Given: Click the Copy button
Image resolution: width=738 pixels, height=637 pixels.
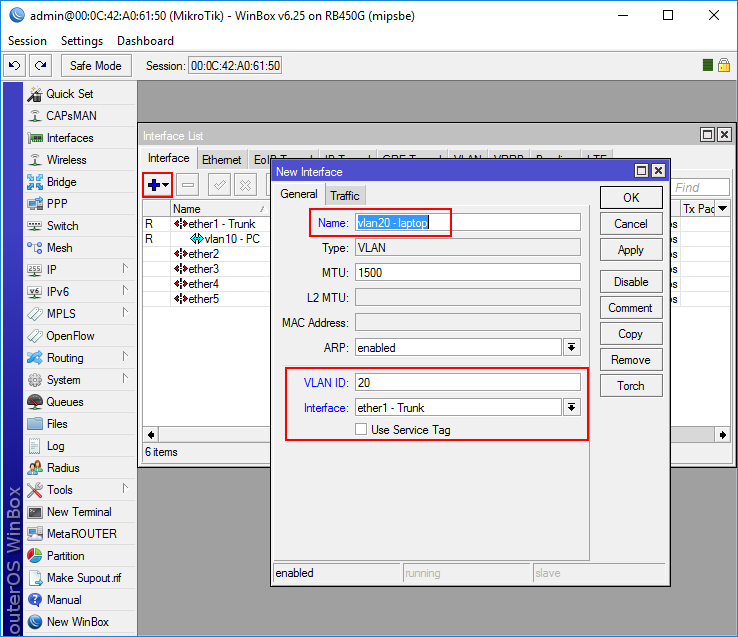Looking at the screenshot, I should point(631,334).
